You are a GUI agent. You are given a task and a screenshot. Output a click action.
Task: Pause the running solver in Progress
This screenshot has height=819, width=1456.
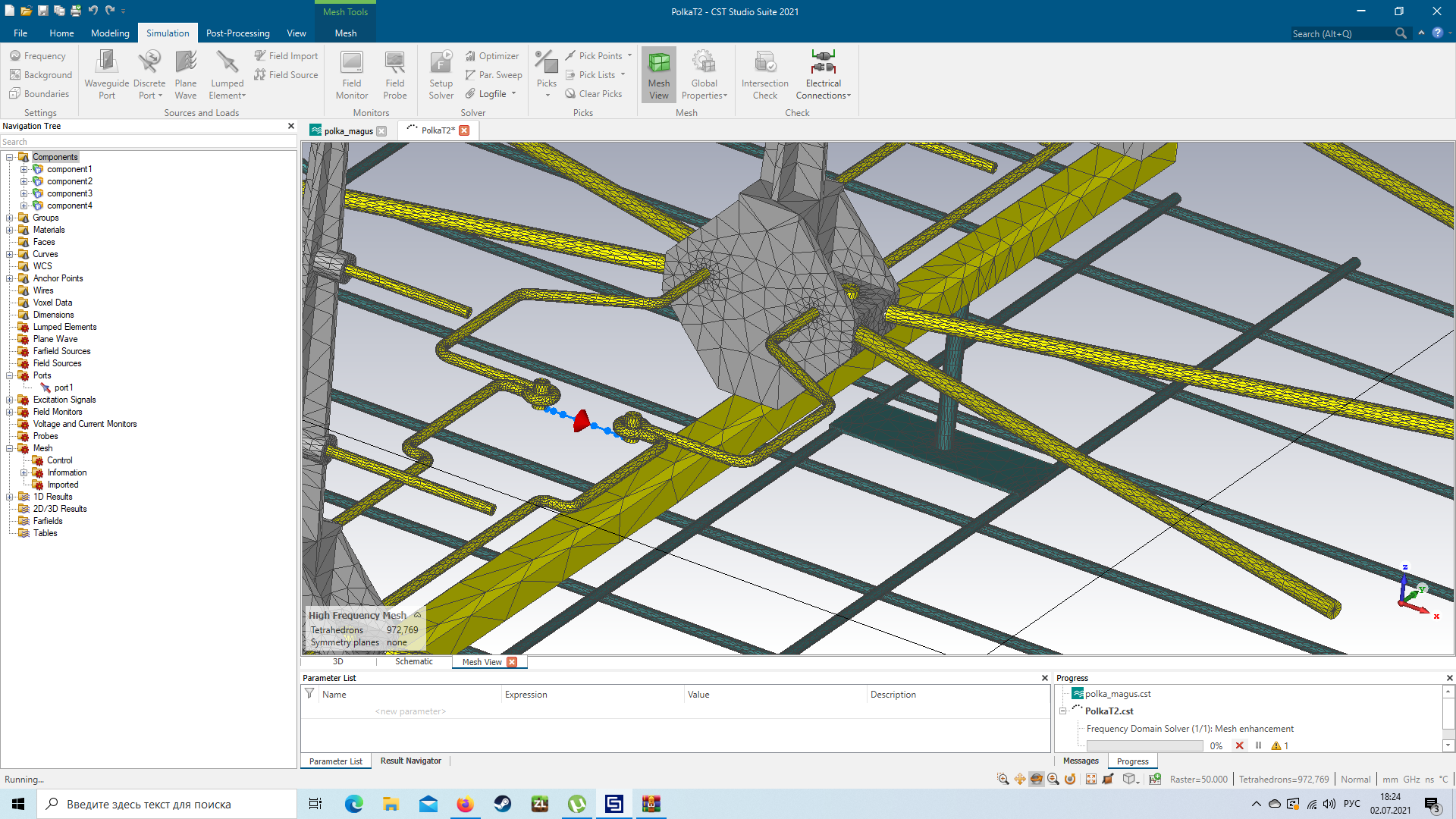pyautogui.click(x=1259, y=745)
